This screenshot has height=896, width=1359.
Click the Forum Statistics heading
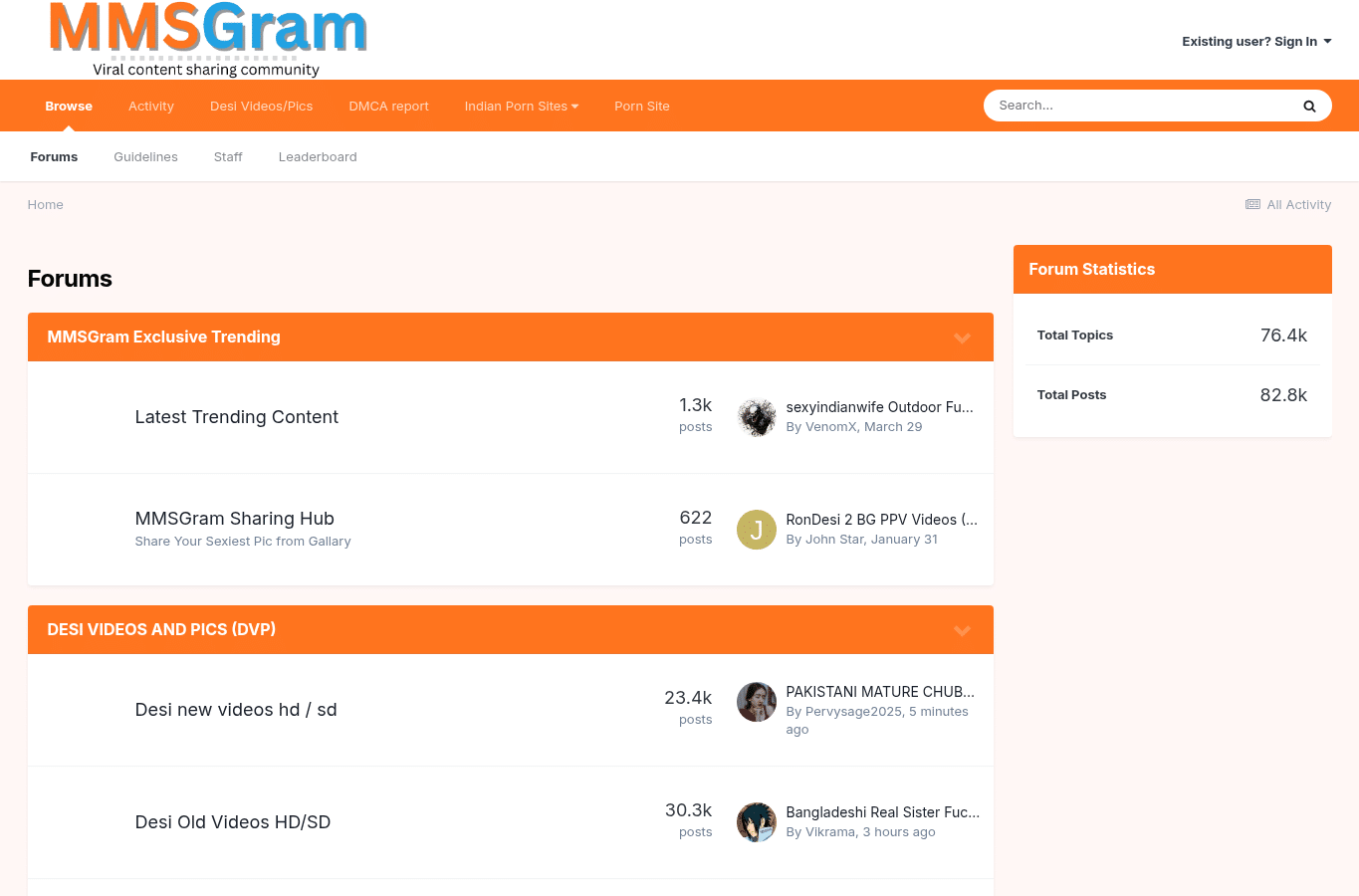point(1092,270)
